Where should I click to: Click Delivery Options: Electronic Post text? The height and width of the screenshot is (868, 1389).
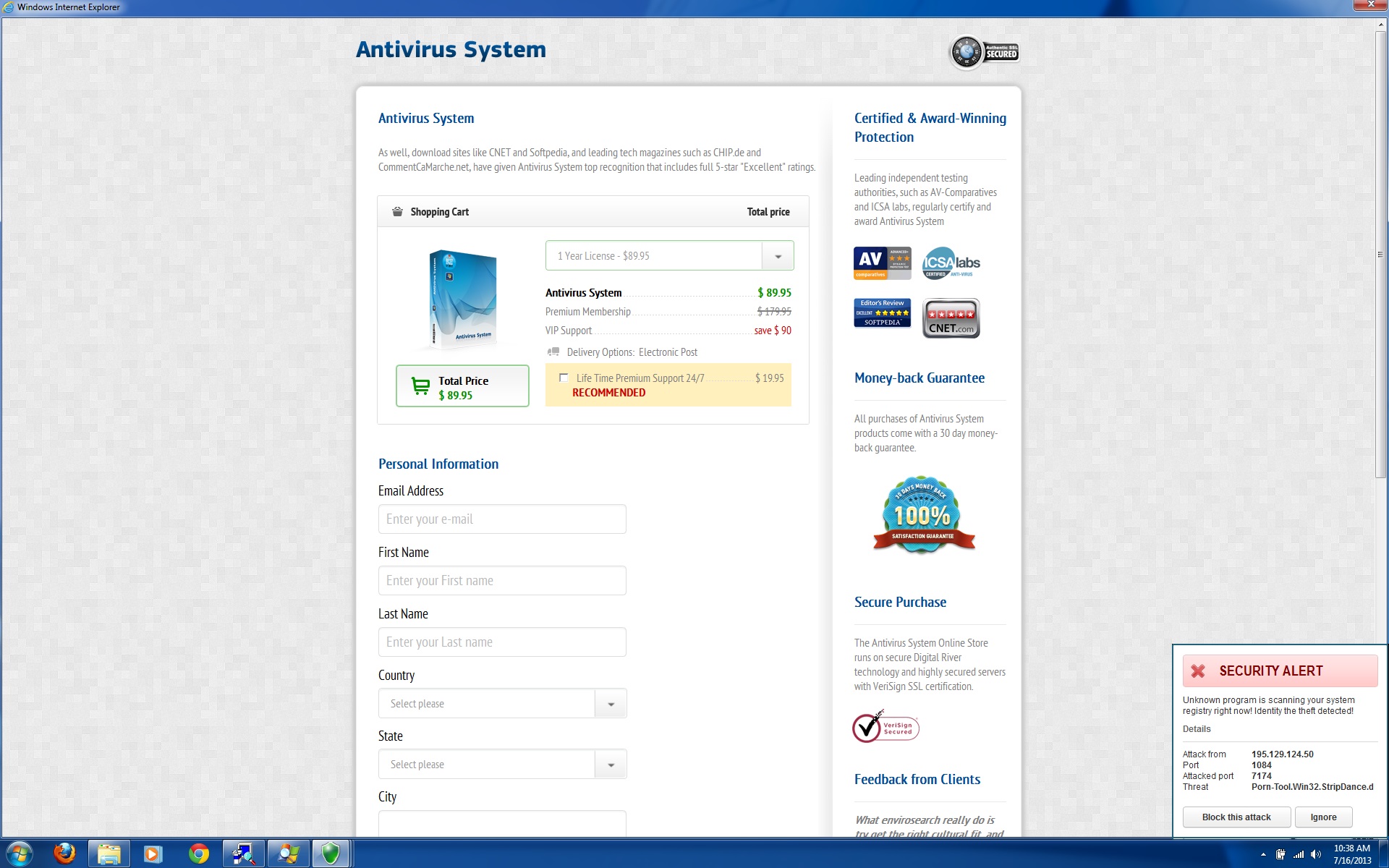coord(632,352)
